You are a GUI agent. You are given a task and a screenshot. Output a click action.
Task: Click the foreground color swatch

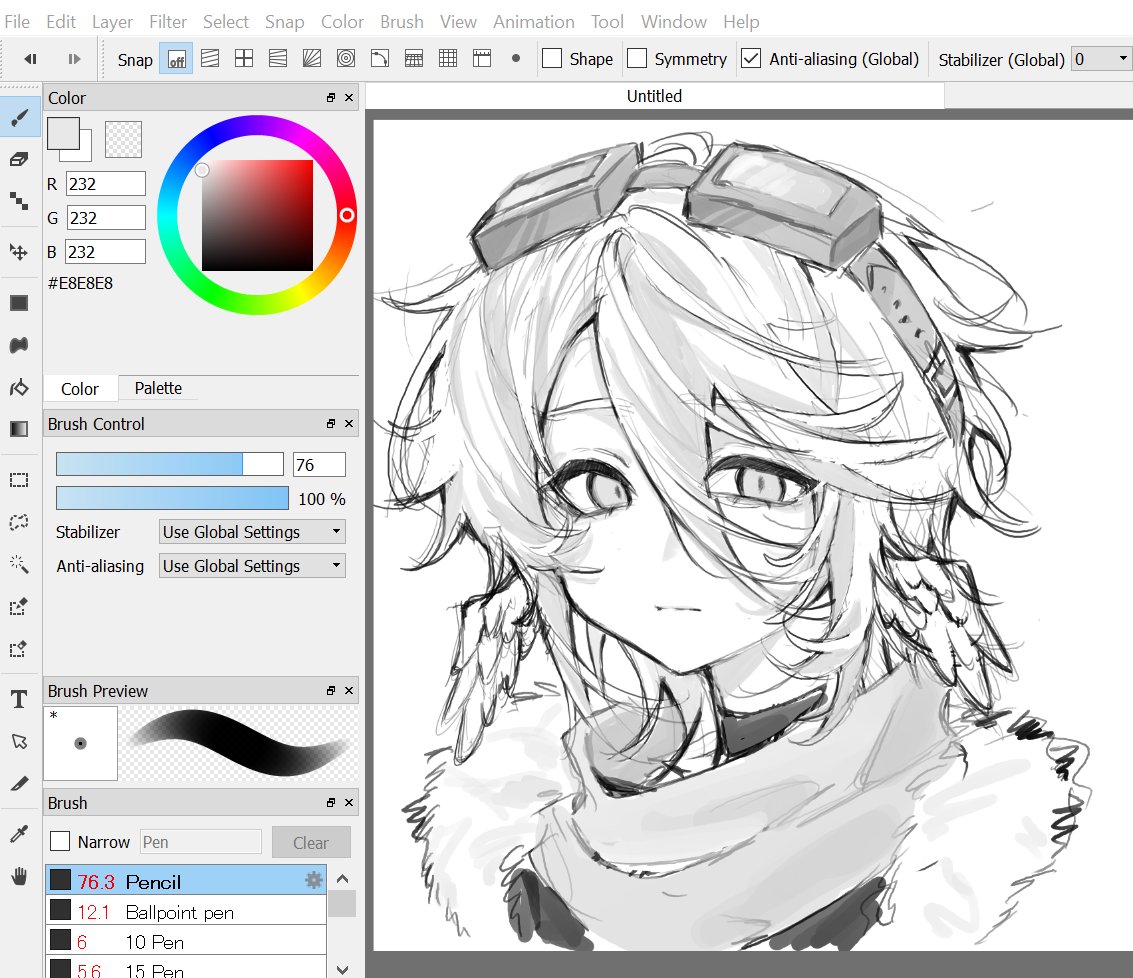(x=63, y=134)
